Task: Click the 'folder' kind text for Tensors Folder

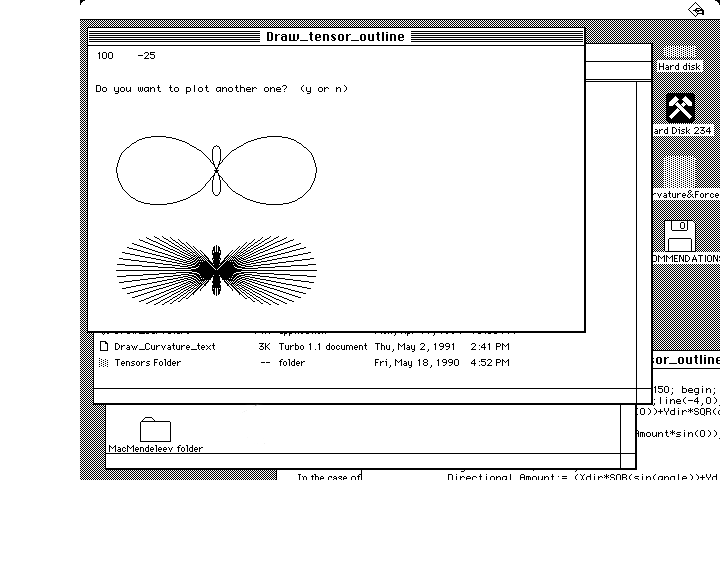Action: [292, 363]
